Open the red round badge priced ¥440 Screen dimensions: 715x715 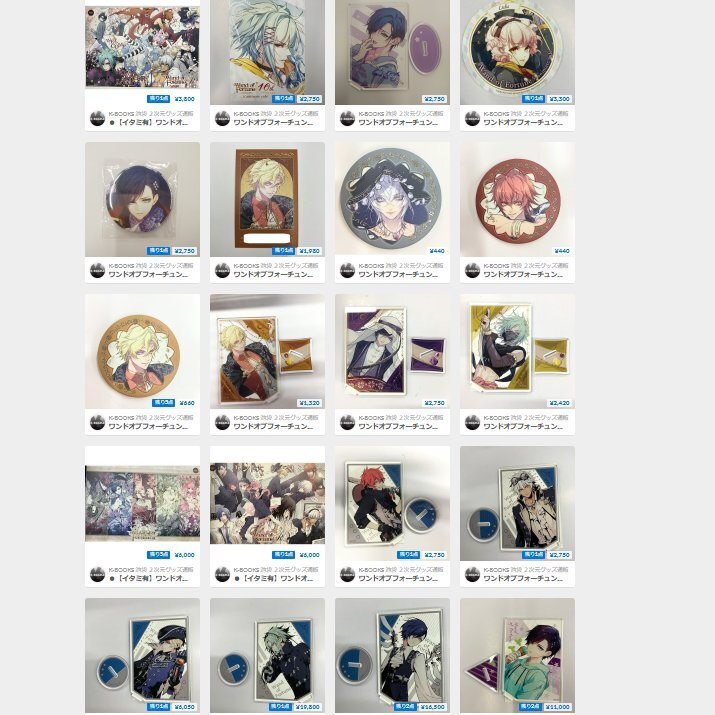click(517, 199)
